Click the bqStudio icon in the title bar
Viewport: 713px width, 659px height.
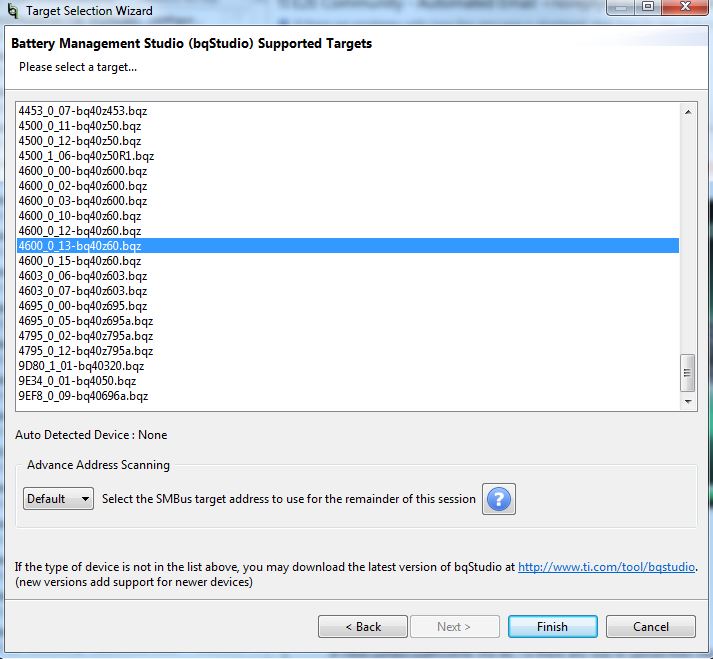click(x=13, y=10)
